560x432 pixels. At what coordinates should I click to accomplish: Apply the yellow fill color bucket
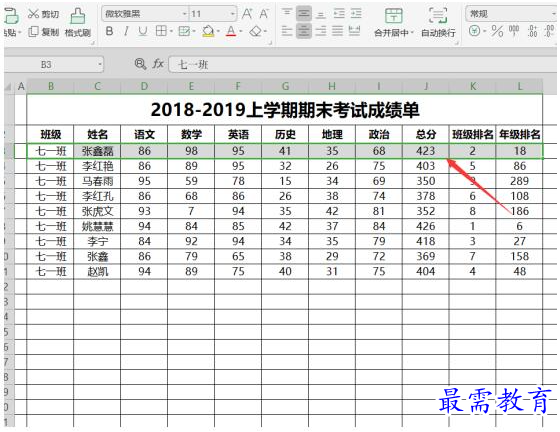[208, 31]
